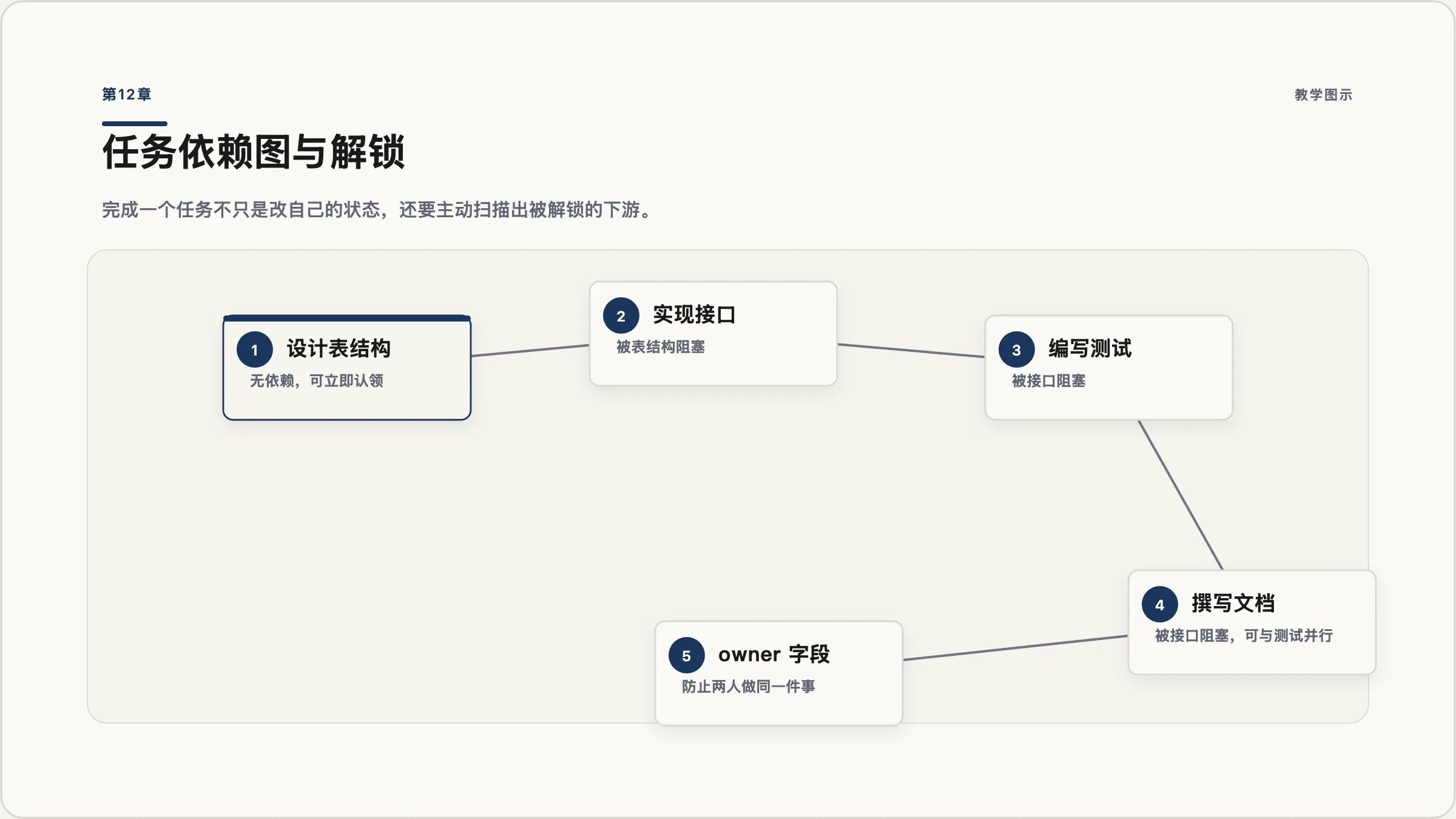Select the 设计表结构 node title

coord(339,349)
